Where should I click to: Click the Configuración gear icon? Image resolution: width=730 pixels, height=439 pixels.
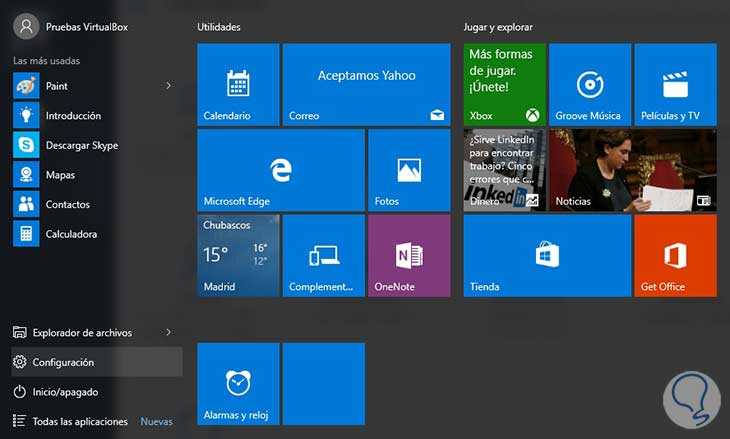[20, 362]
